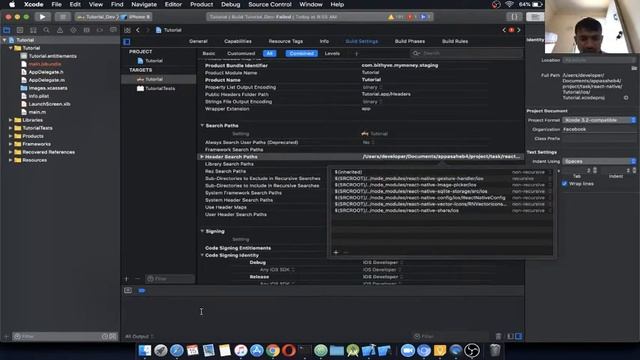Open the Report navigator icon

[x=113, y=30]
